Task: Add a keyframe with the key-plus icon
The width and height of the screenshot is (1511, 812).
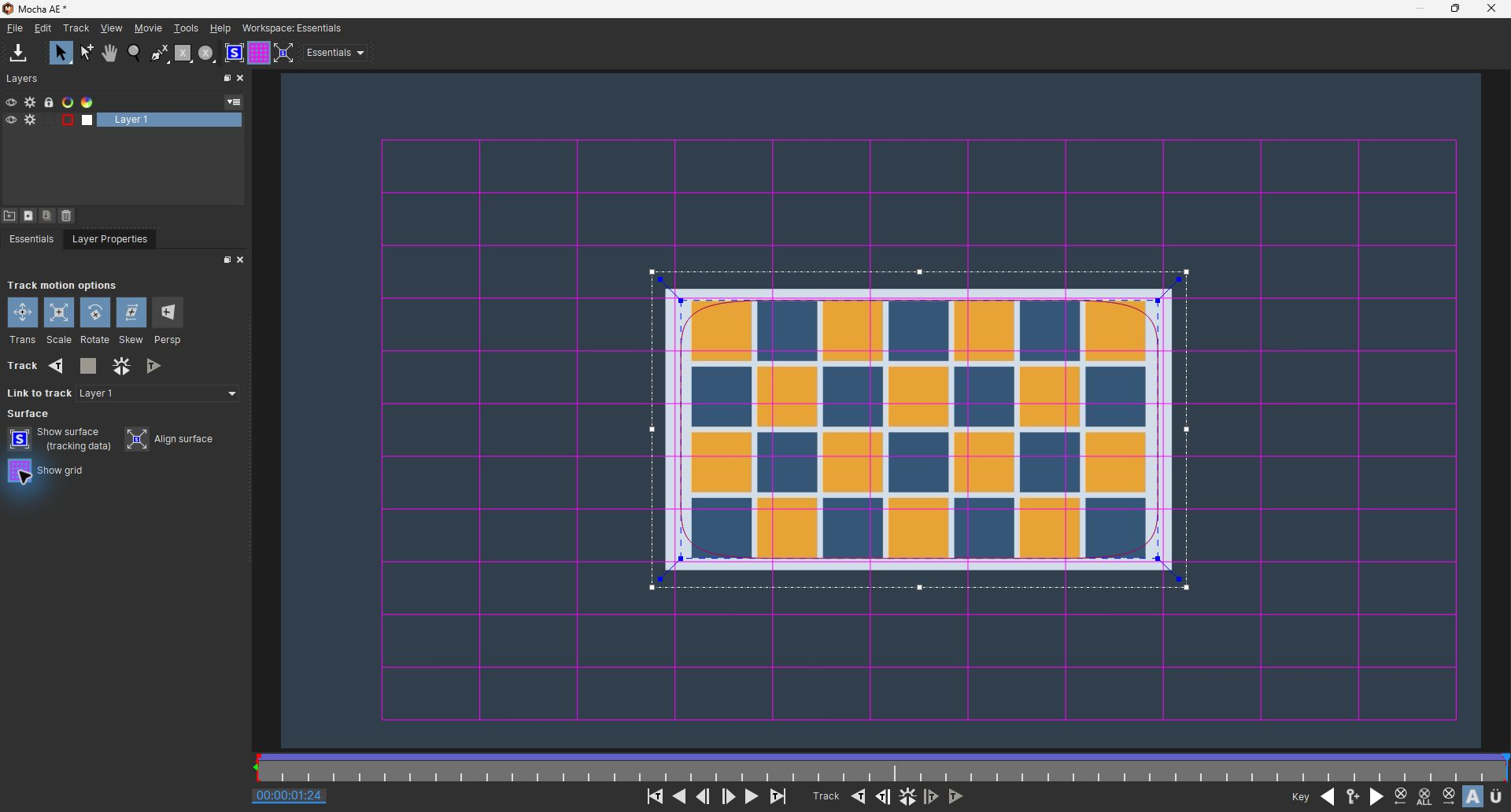Action: [1353, 797]
